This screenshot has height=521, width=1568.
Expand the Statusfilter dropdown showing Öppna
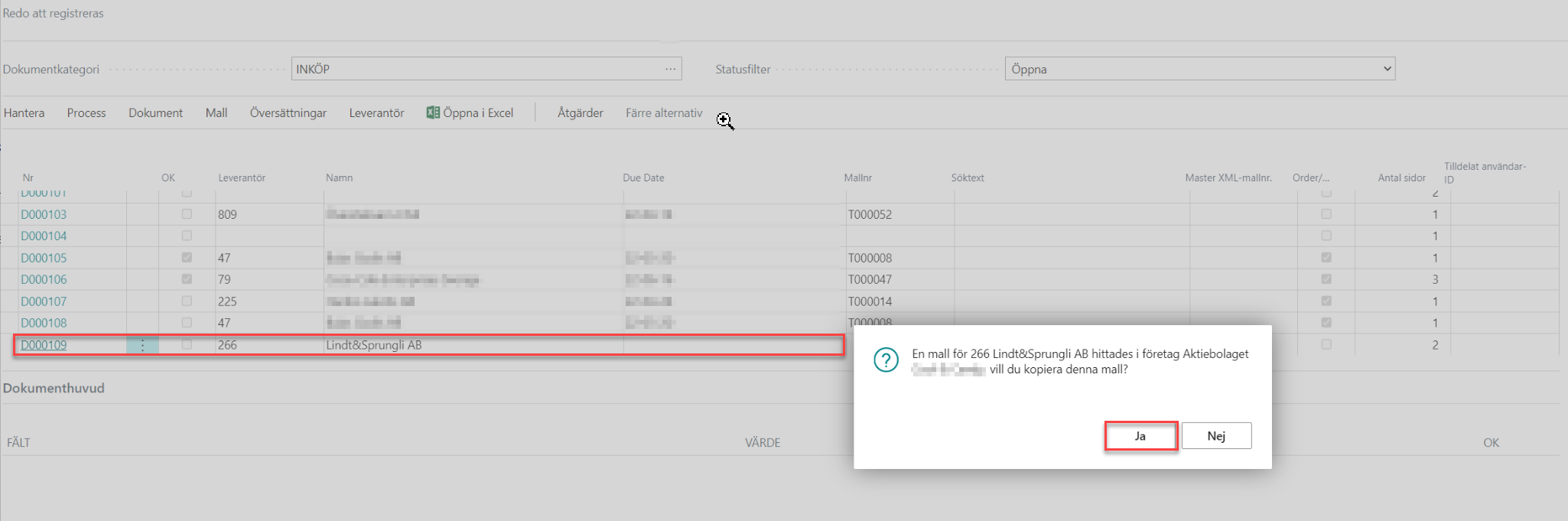[1387, 69]
